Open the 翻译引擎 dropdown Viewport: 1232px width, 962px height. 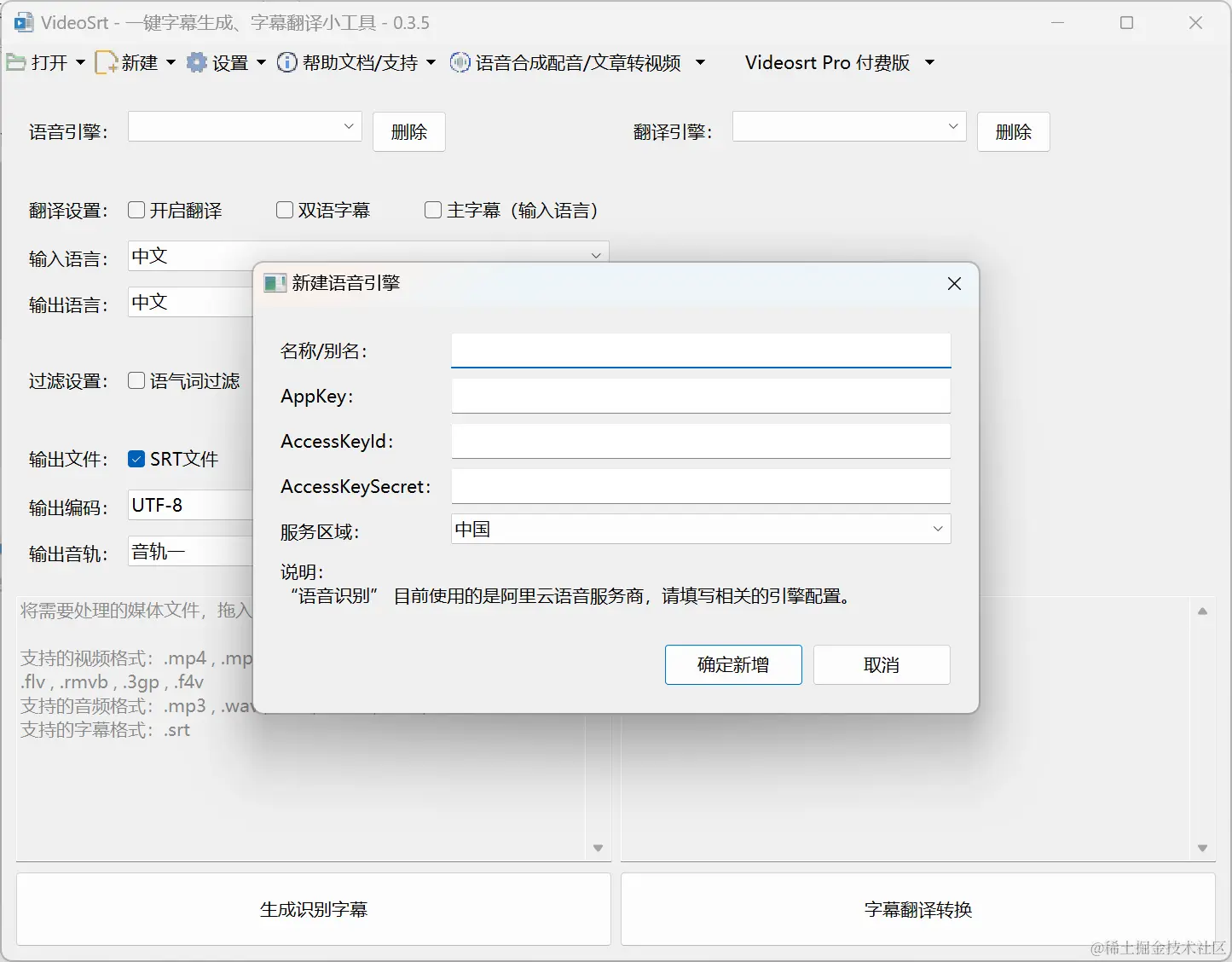tap(849, 126)
